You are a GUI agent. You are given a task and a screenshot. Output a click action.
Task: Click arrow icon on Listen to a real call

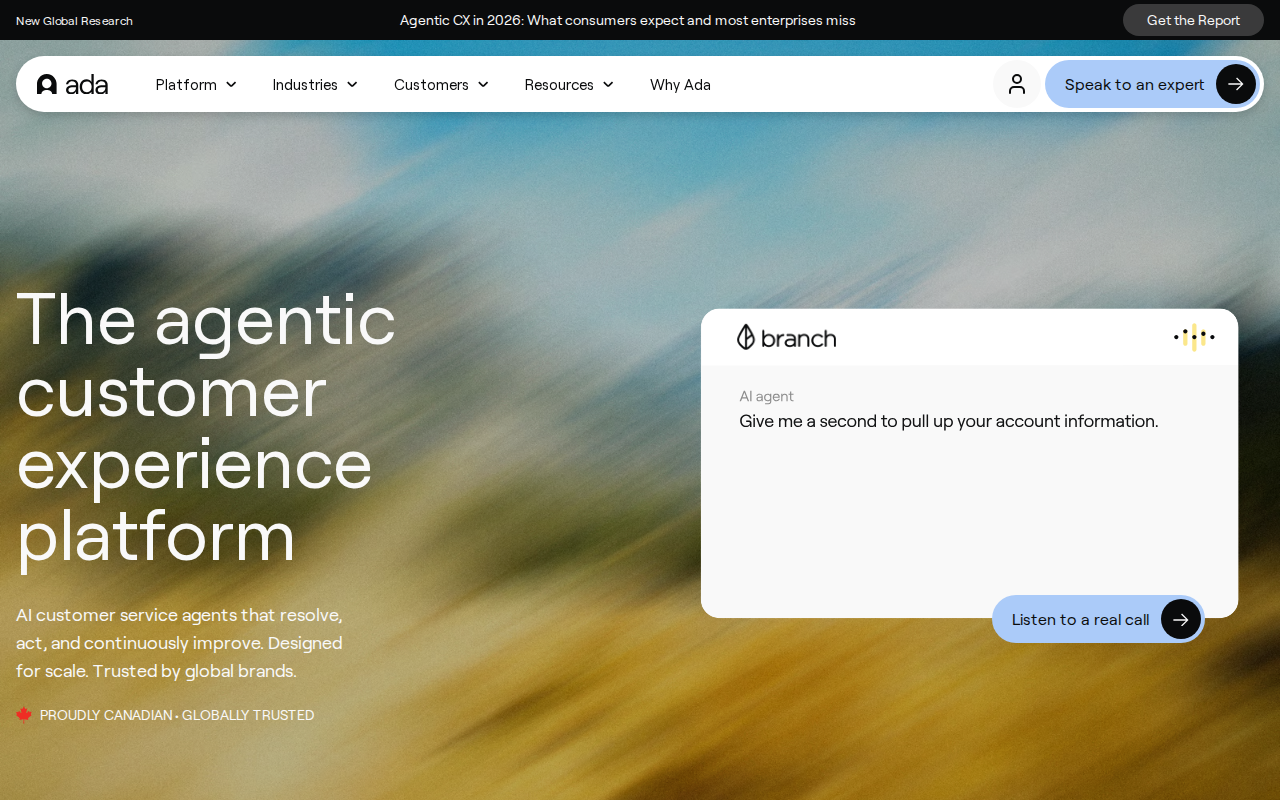pyautogui.click(x=1181, y=619)
